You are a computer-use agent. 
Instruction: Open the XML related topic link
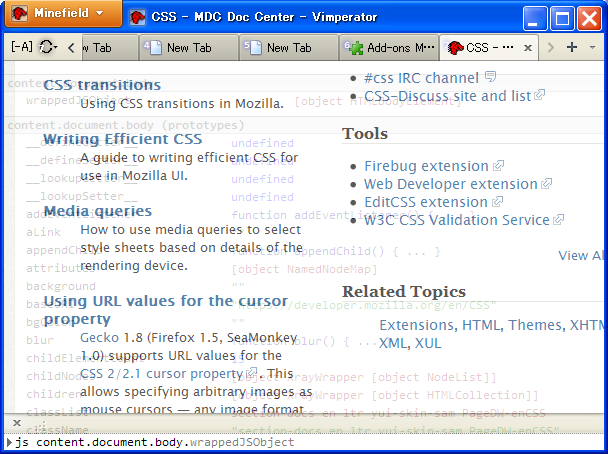394,343
